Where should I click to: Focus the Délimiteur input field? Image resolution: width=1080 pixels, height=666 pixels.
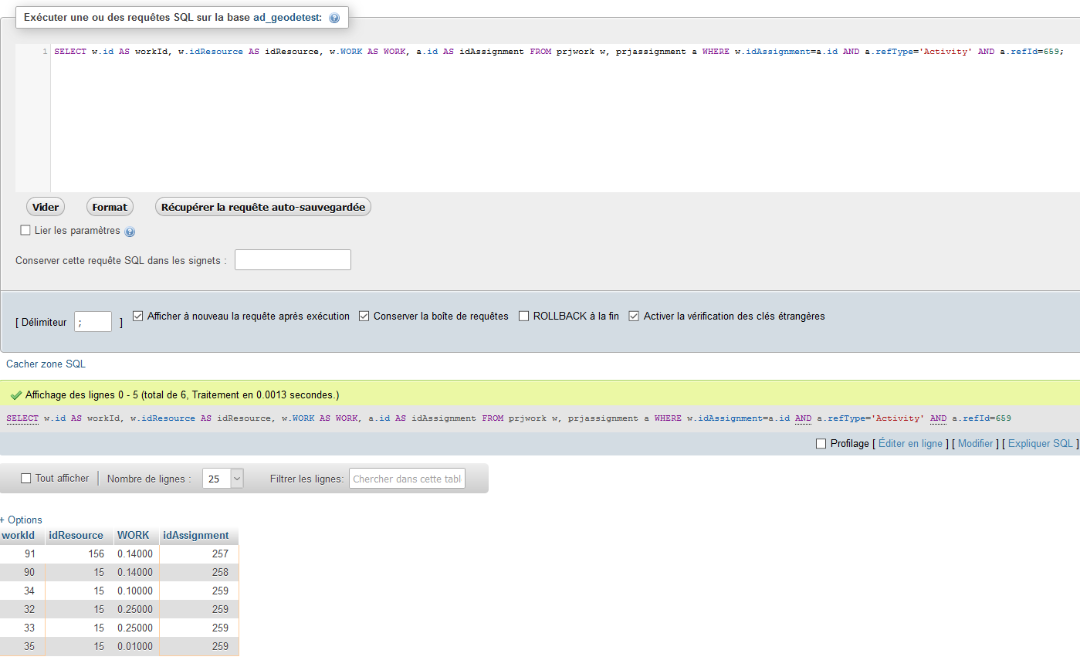pyautogui.click(x=93, y=322)
